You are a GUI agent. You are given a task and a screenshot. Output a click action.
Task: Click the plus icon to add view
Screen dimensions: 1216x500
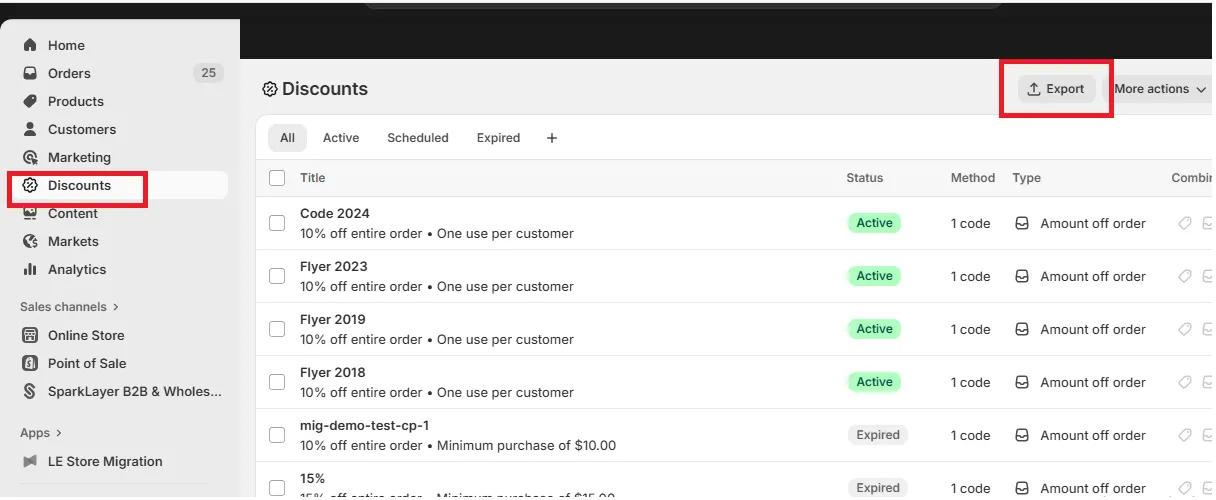552,138
